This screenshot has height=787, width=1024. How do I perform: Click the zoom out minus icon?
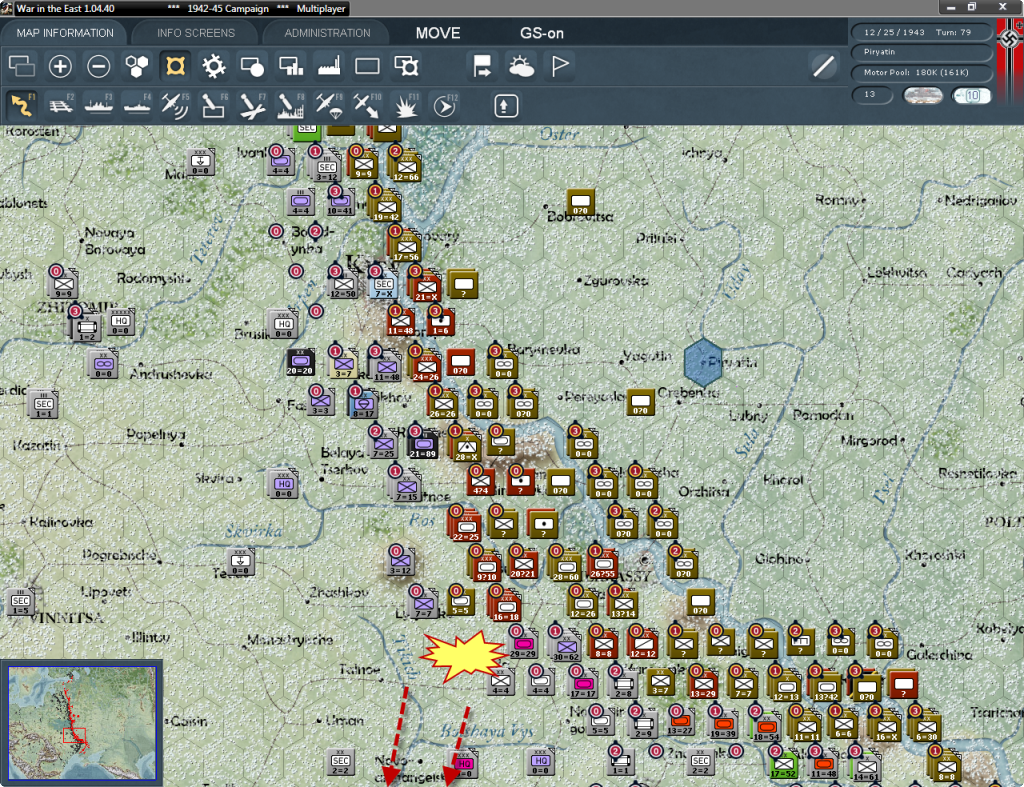pyautogui.click(x=99, y=66)
